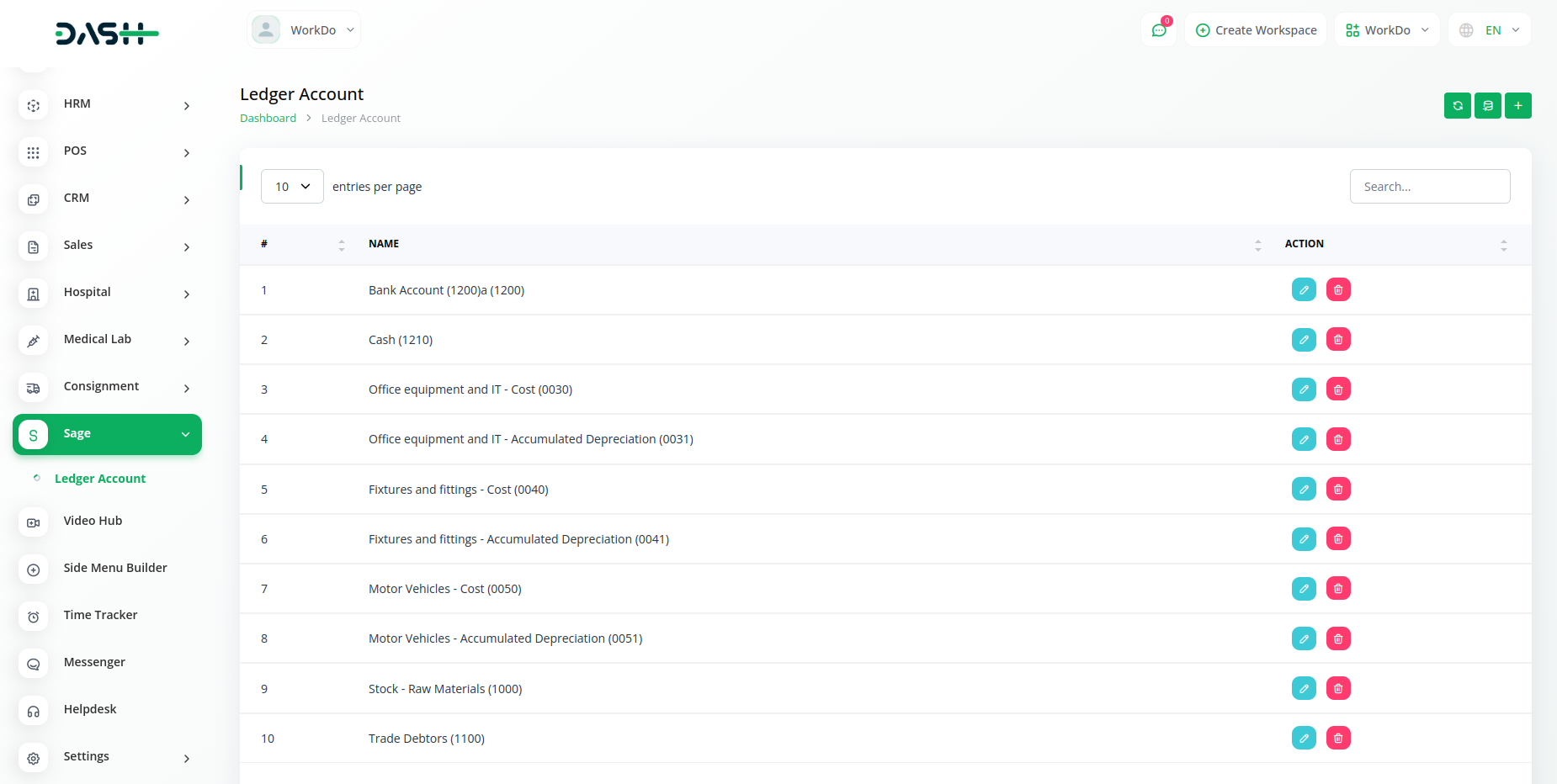
Task: Click the Create Workspace button
Action: pos(1256,30)
